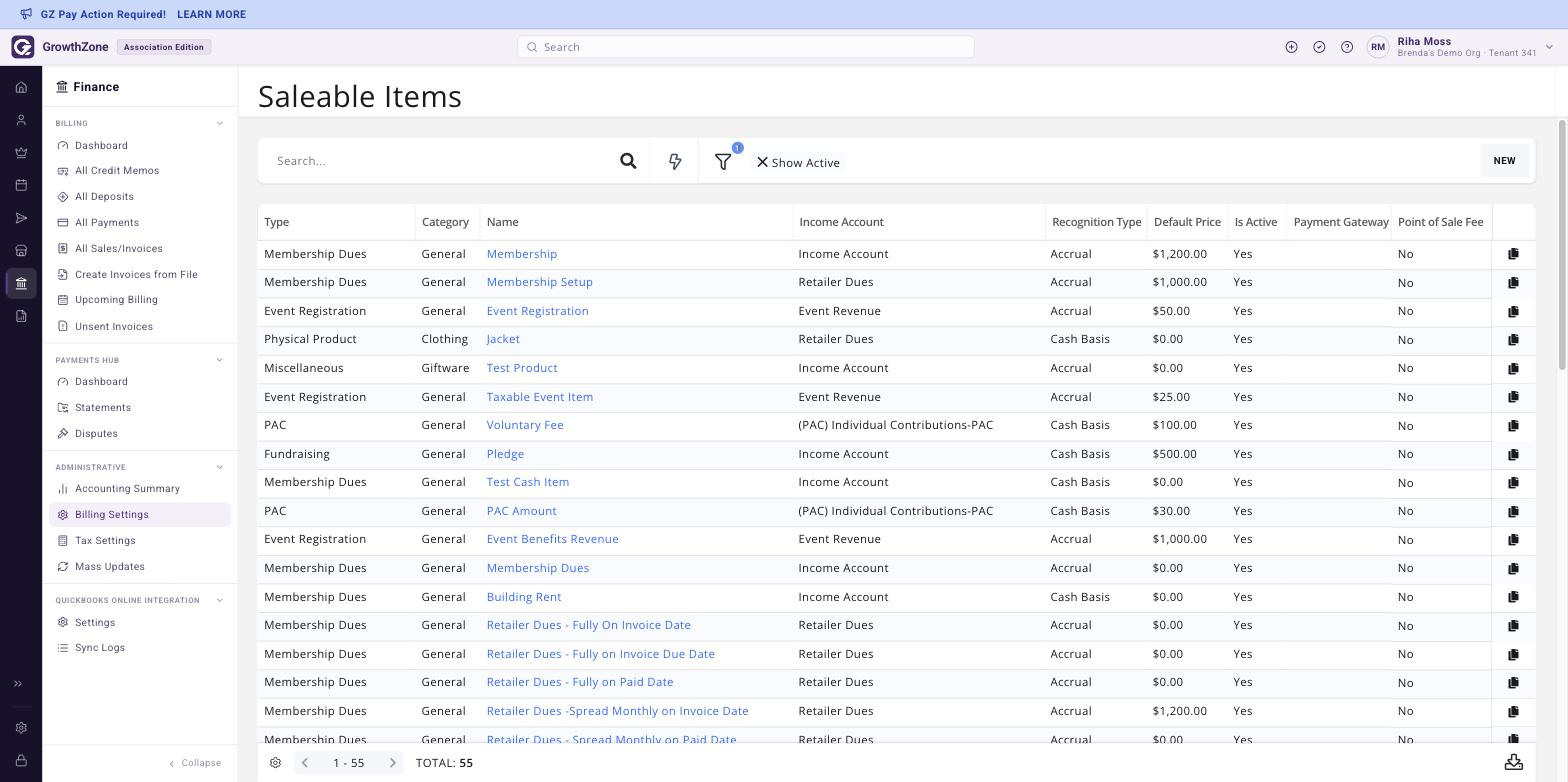Duplicate the Jacket saleable item
This screenshot has height=782, width=1568.
tap(1513, 340)
